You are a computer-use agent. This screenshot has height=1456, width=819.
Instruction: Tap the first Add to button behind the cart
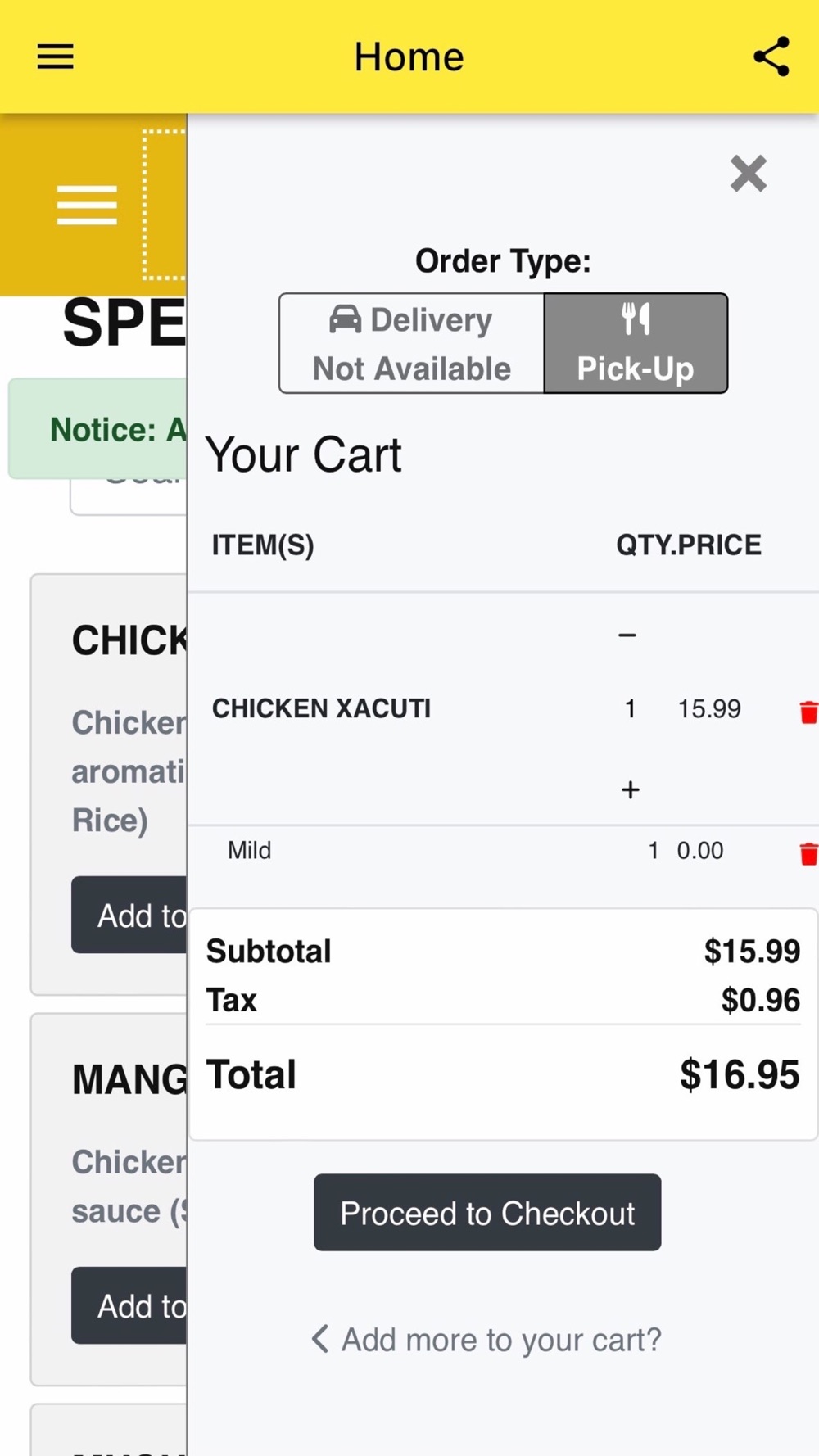tap(129, 915)
